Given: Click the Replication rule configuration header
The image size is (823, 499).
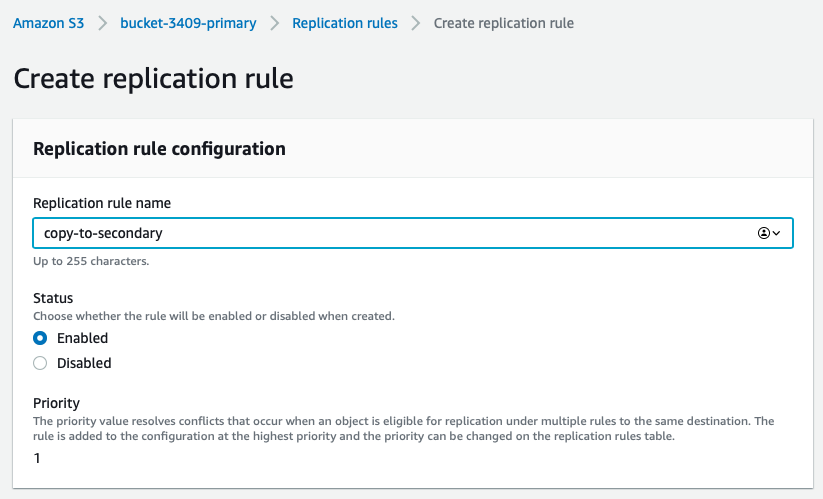Looking at the screenshot, I should (159, 148).
